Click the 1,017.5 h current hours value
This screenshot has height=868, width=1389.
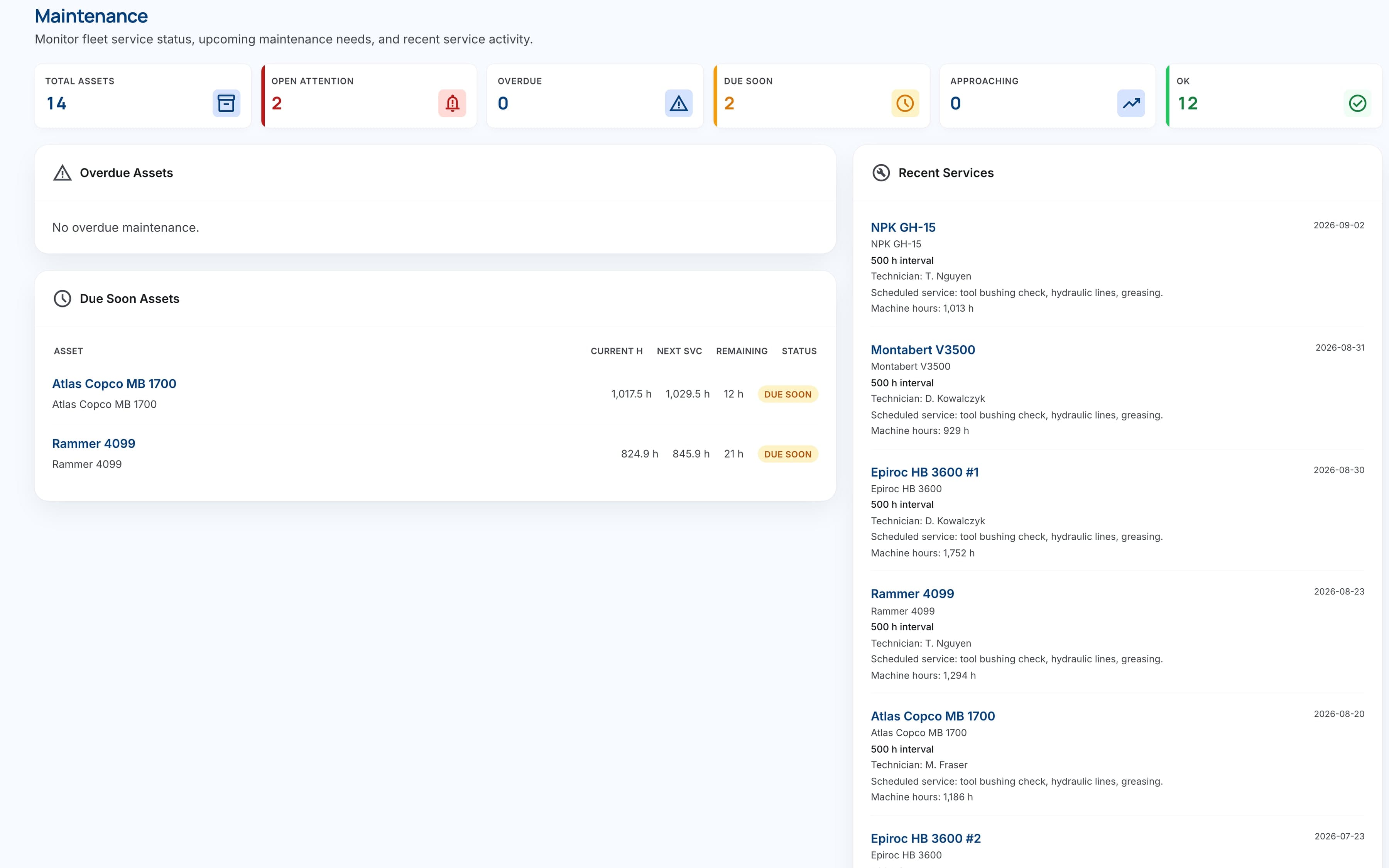tap(631, 394)
